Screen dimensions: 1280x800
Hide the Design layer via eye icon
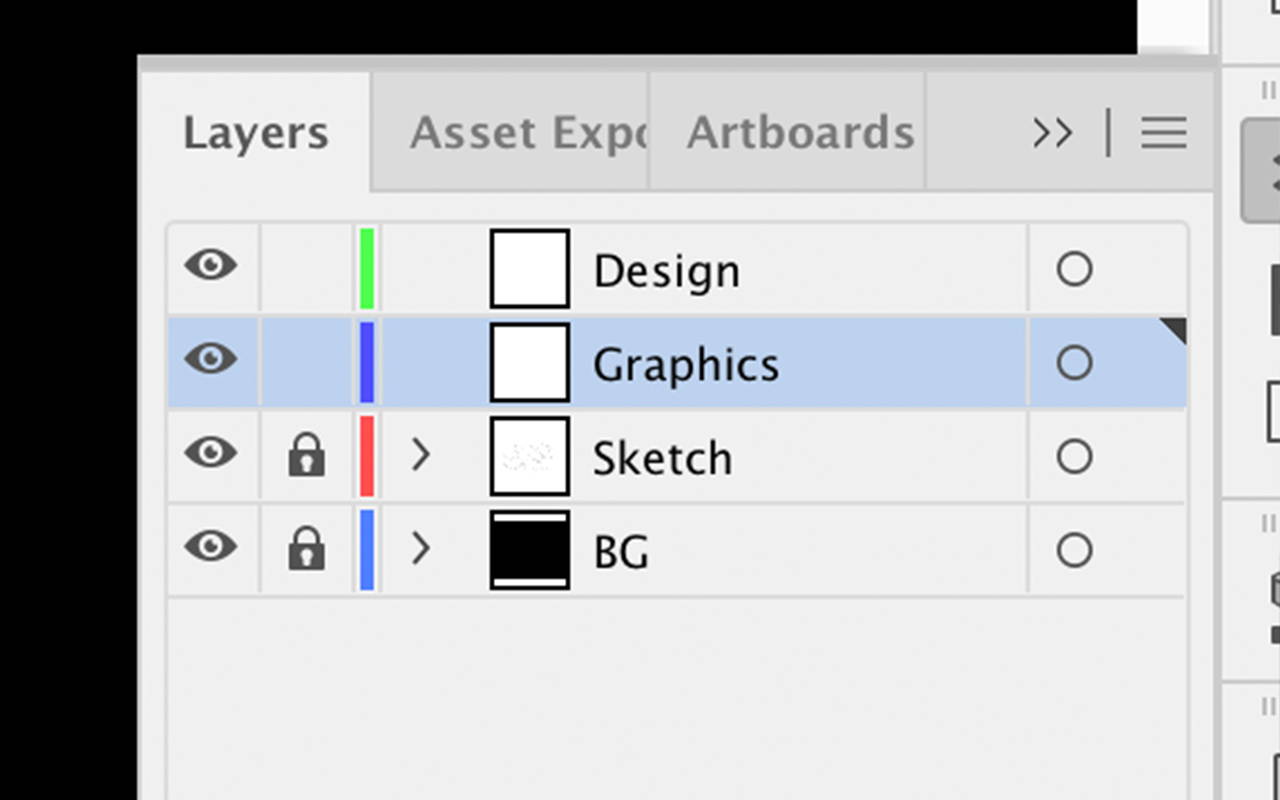211,266
